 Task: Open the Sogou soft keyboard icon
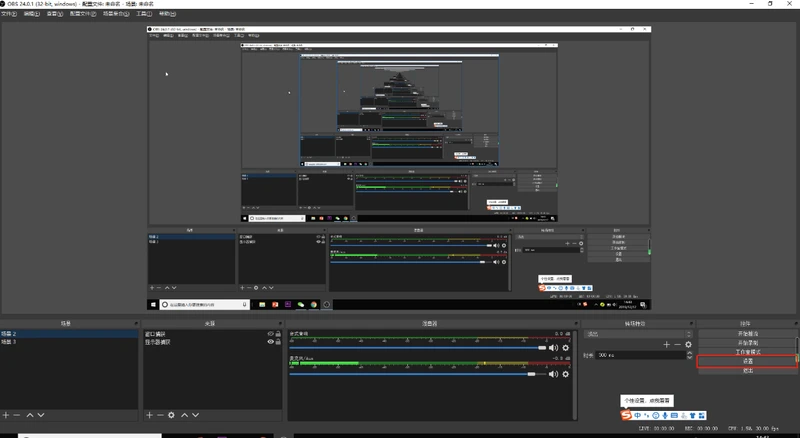[674, 416]
